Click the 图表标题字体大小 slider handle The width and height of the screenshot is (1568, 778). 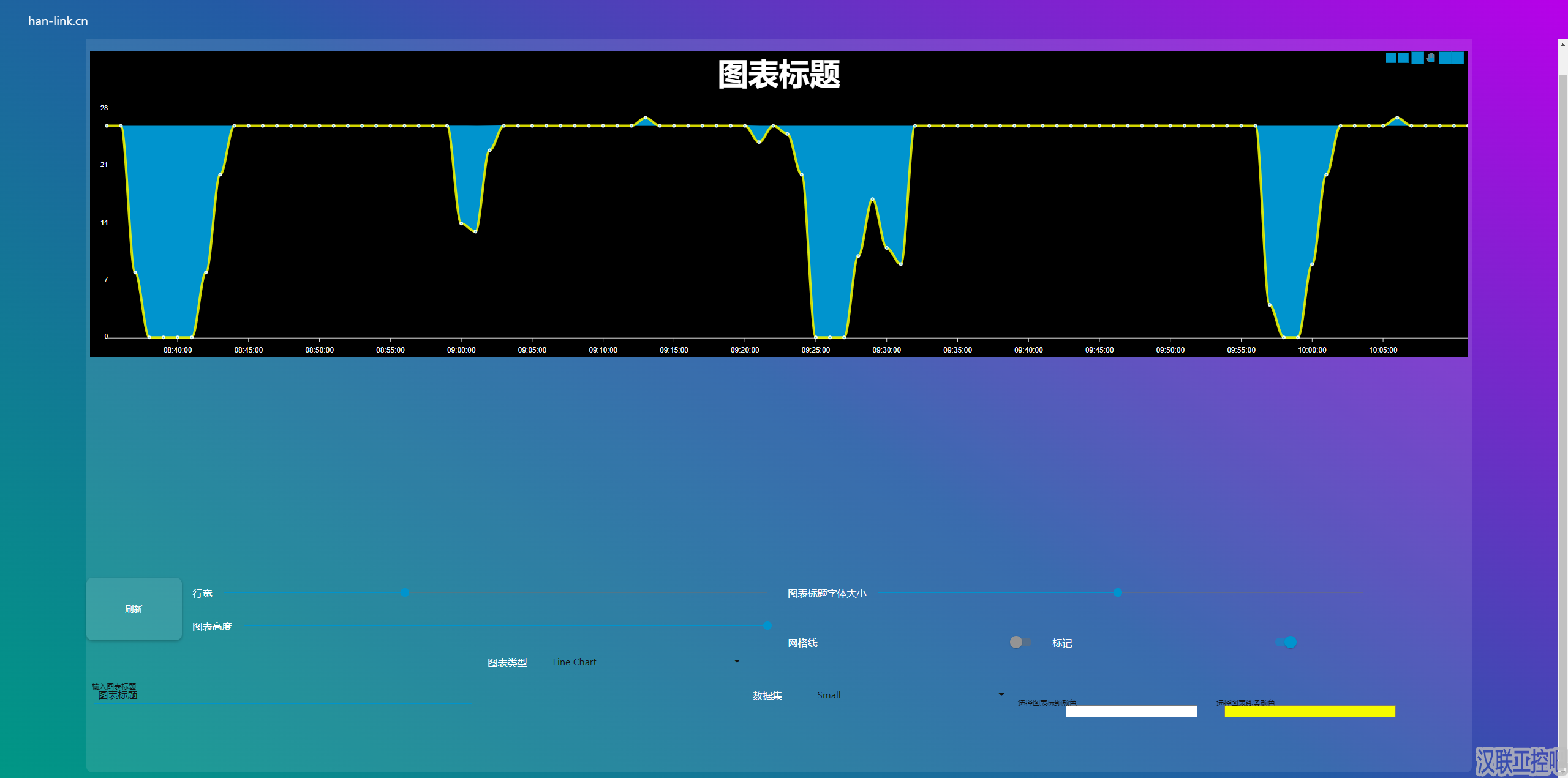click(1118, 593)
